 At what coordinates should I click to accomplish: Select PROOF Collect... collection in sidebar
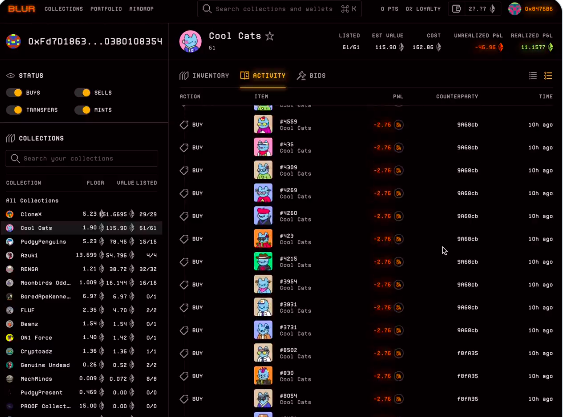[x=82, y=406]
